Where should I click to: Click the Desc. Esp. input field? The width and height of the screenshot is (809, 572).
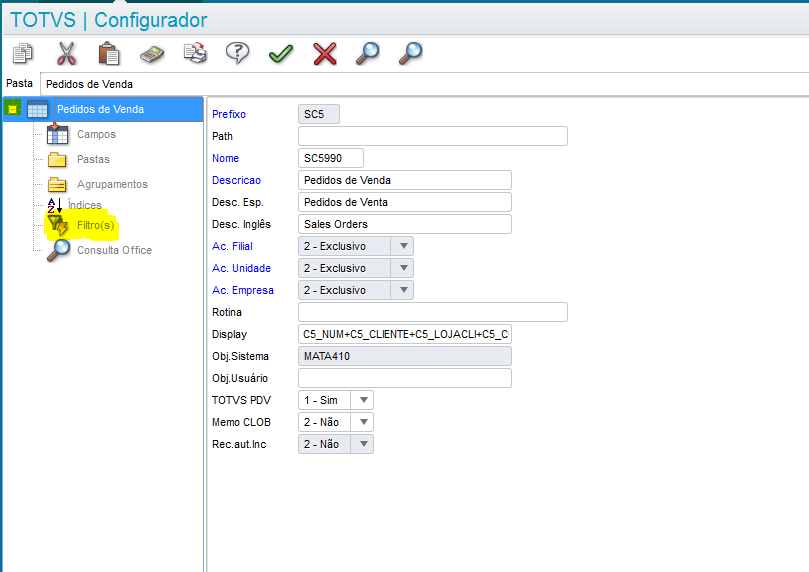pyautogui.click(x=405, y=202)
